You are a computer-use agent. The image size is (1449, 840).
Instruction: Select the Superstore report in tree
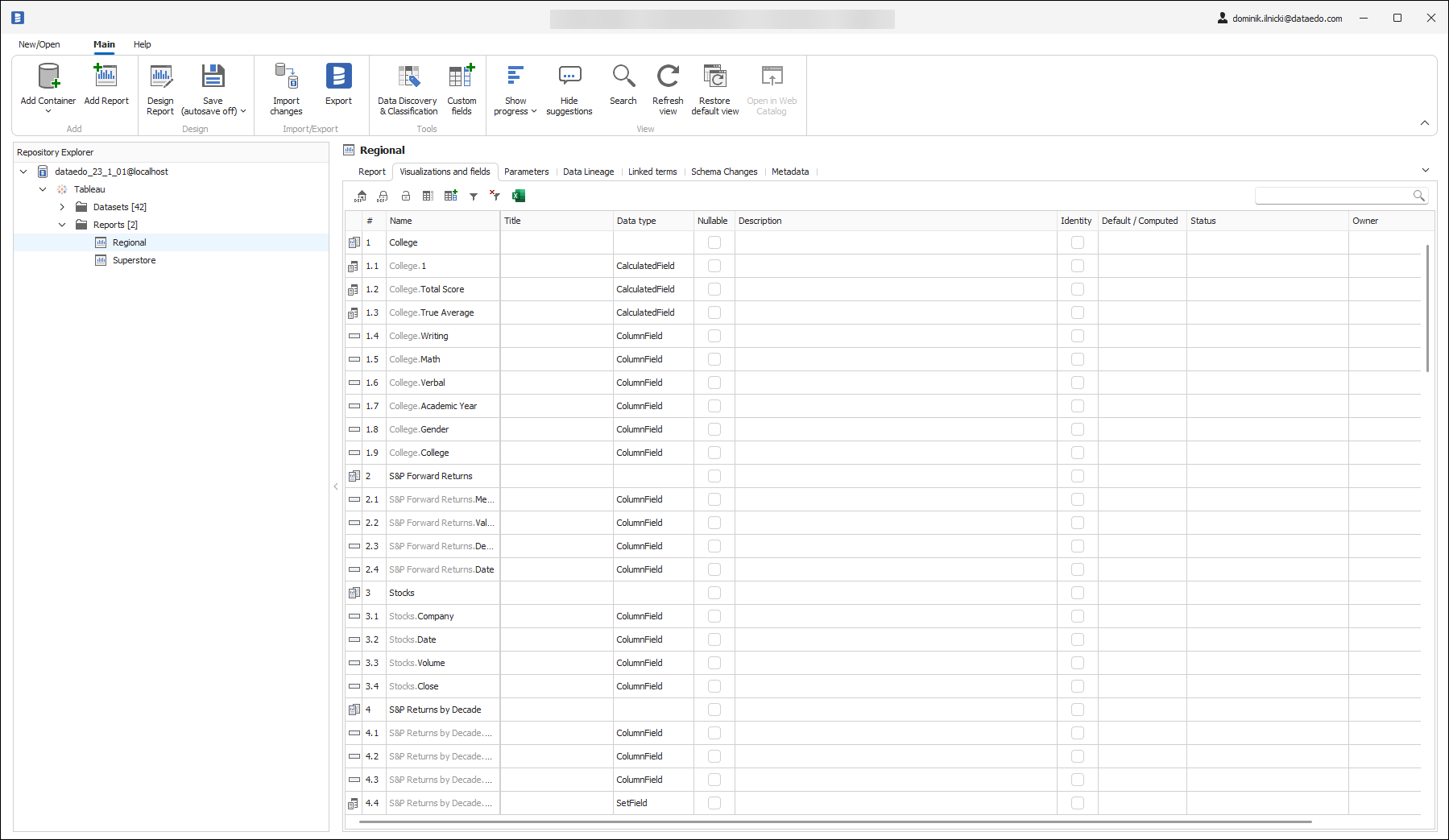134,260
